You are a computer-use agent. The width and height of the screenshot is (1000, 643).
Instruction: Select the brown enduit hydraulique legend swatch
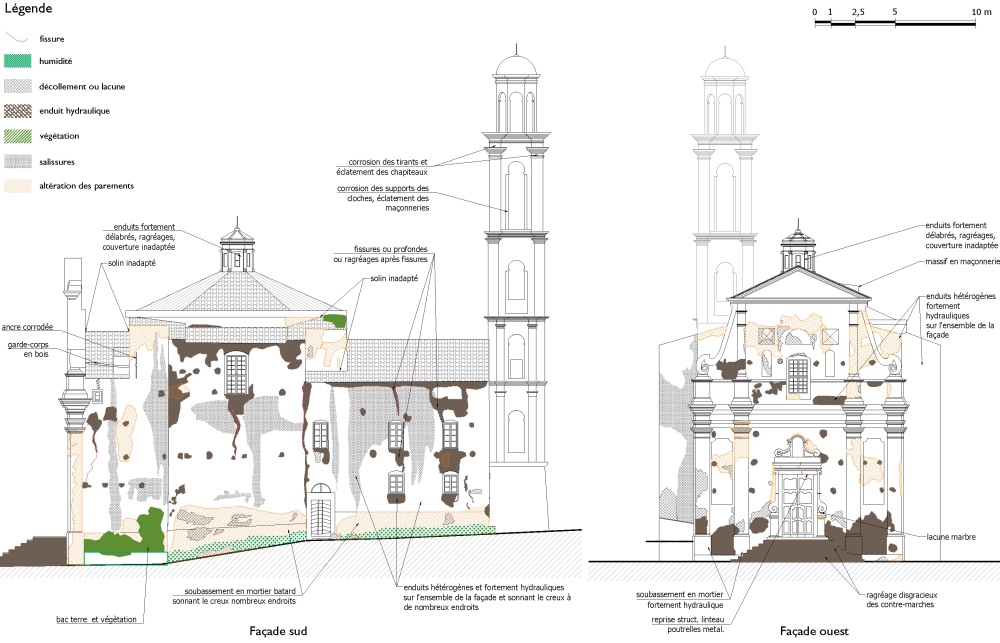19,111
